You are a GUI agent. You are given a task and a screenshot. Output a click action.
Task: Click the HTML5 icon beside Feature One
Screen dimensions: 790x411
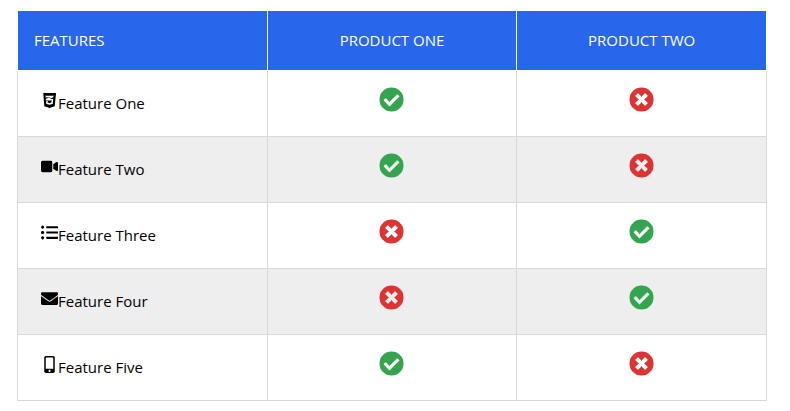tap(49, 101)
